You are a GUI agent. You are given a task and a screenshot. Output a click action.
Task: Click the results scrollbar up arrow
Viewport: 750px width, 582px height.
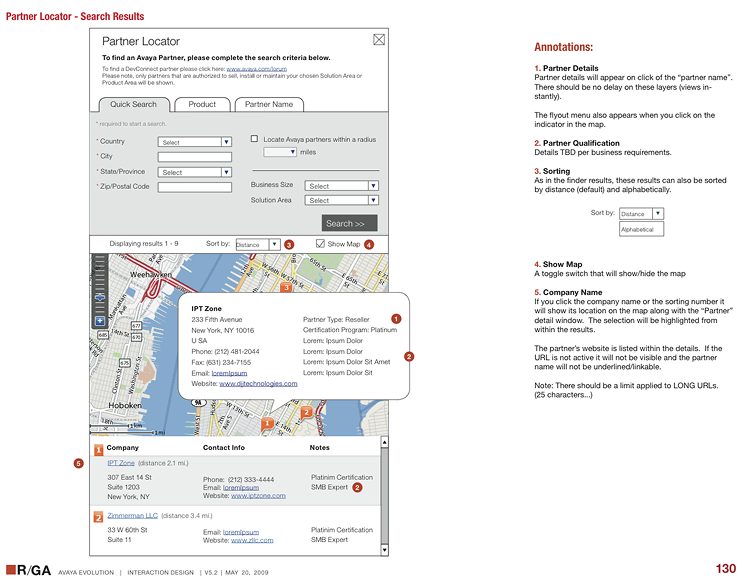[x=385, y=442]
